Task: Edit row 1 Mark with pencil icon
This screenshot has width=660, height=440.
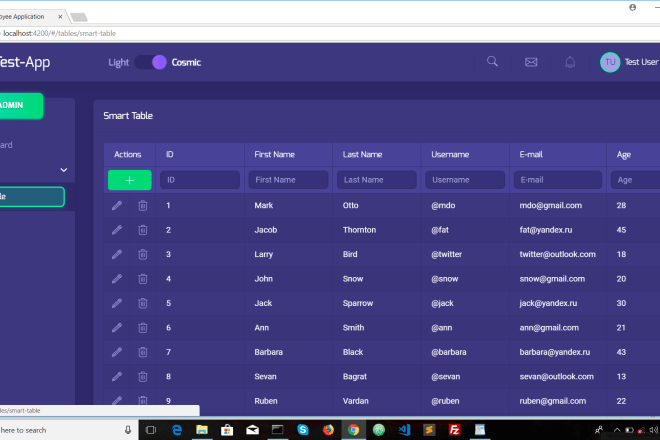Action: pyautogui.click(x=117, y=205)
